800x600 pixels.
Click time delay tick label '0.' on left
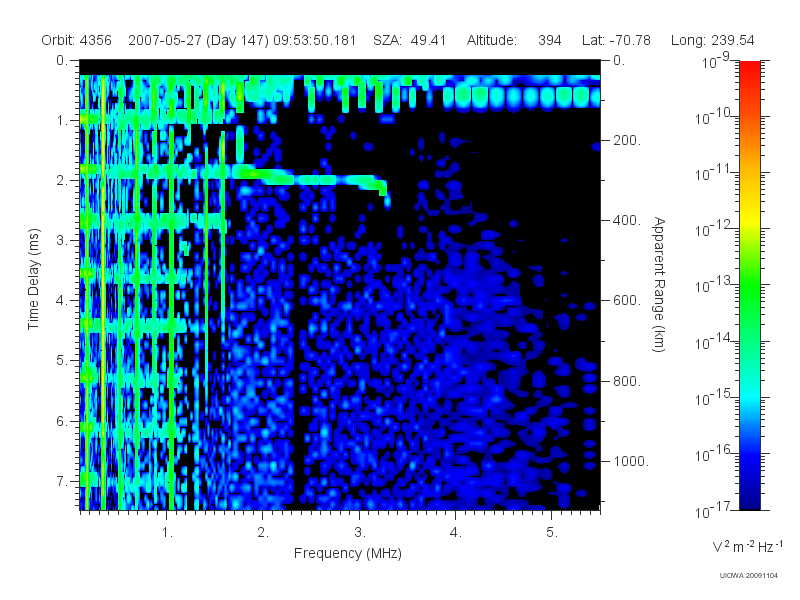[x=62, y=60]
